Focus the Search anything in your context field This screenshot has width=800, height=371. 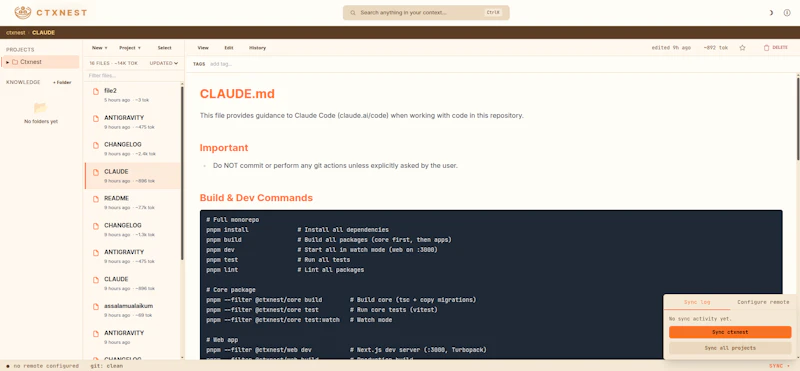pyautogui.click(x=426, y=13)
